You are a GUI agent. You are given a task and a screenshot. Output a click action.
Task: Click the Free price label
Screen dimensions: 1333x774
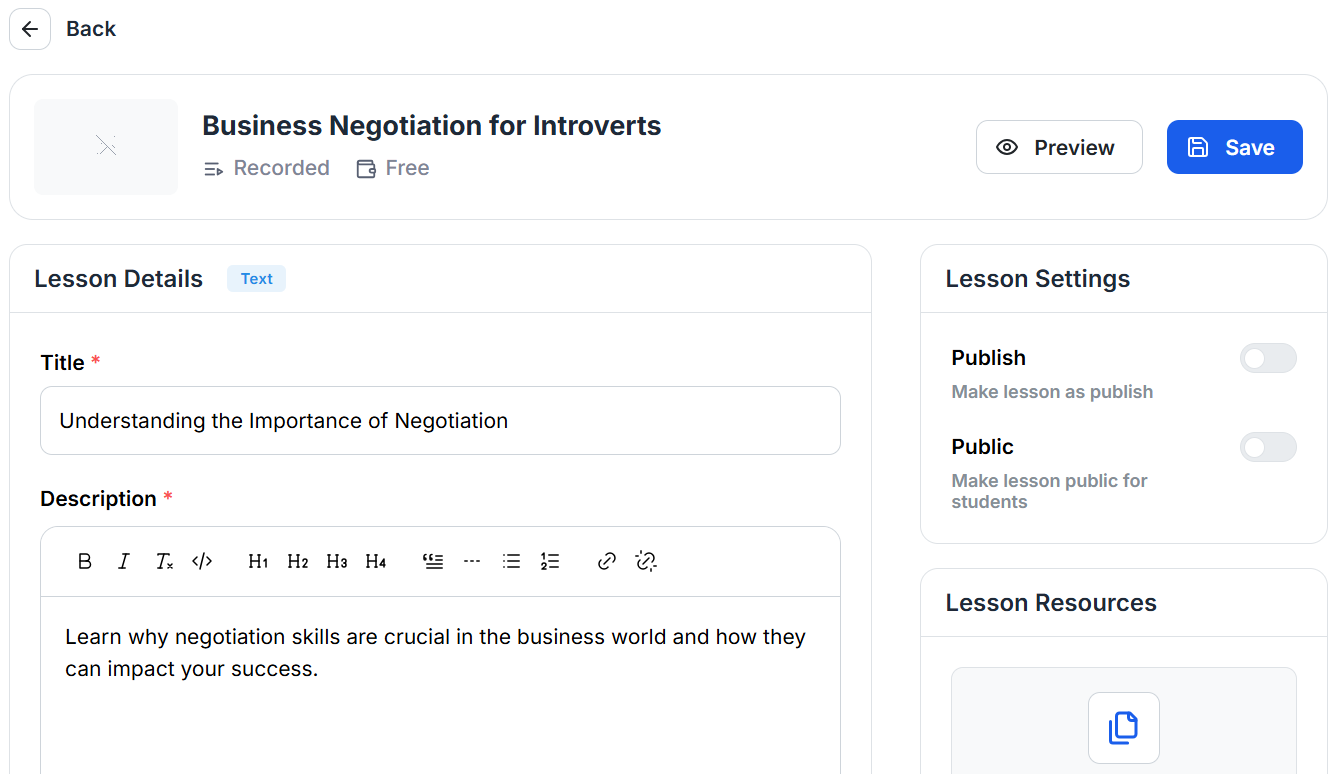click(393, 168)
